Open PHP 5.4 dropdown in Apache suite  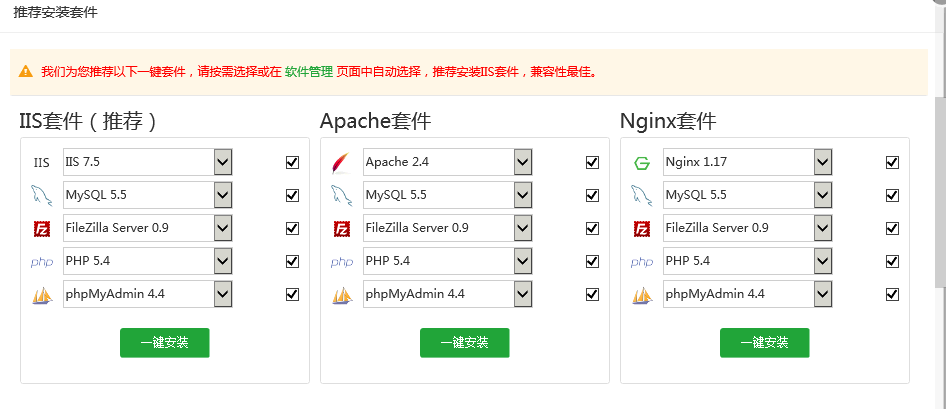[x=448, y=261]
